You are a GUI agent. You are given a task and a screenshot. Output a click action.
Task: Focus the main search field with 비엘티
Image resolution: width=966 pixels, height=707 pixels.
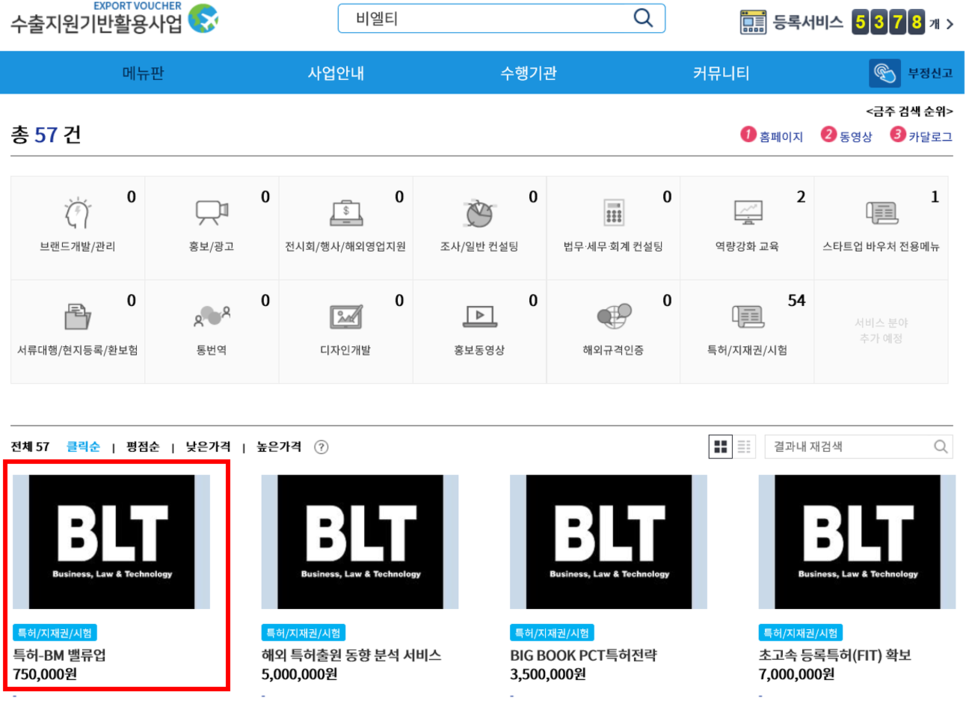pos(501,18)
